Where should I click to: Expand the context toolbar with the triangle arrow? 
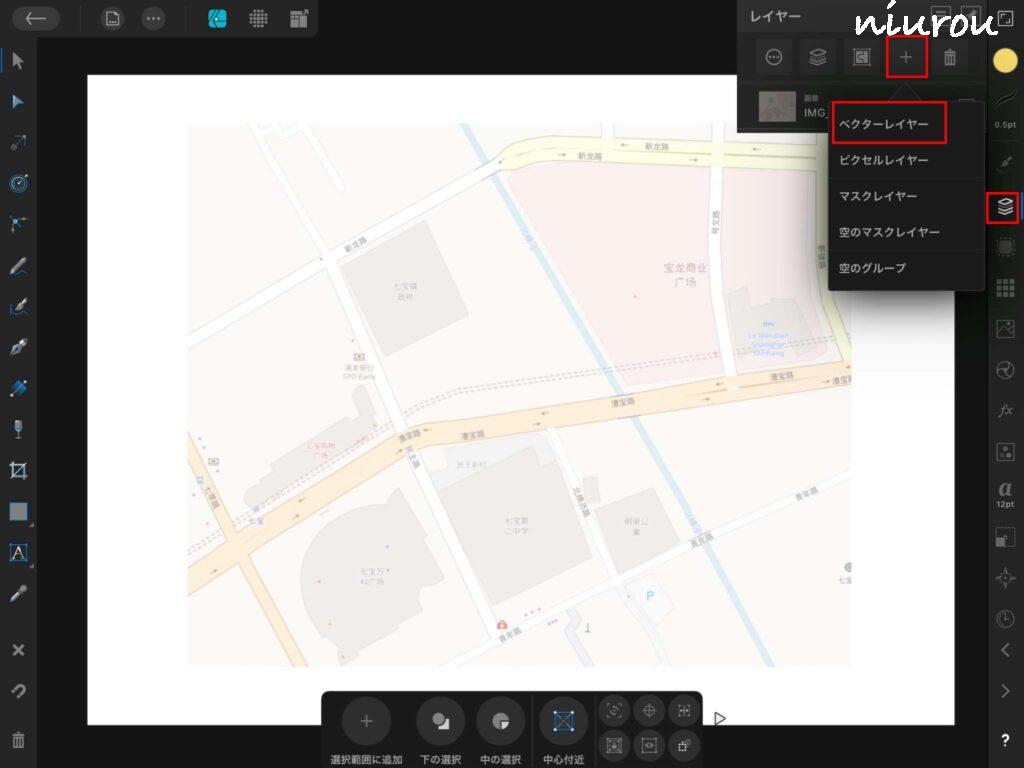click(720, 718)
